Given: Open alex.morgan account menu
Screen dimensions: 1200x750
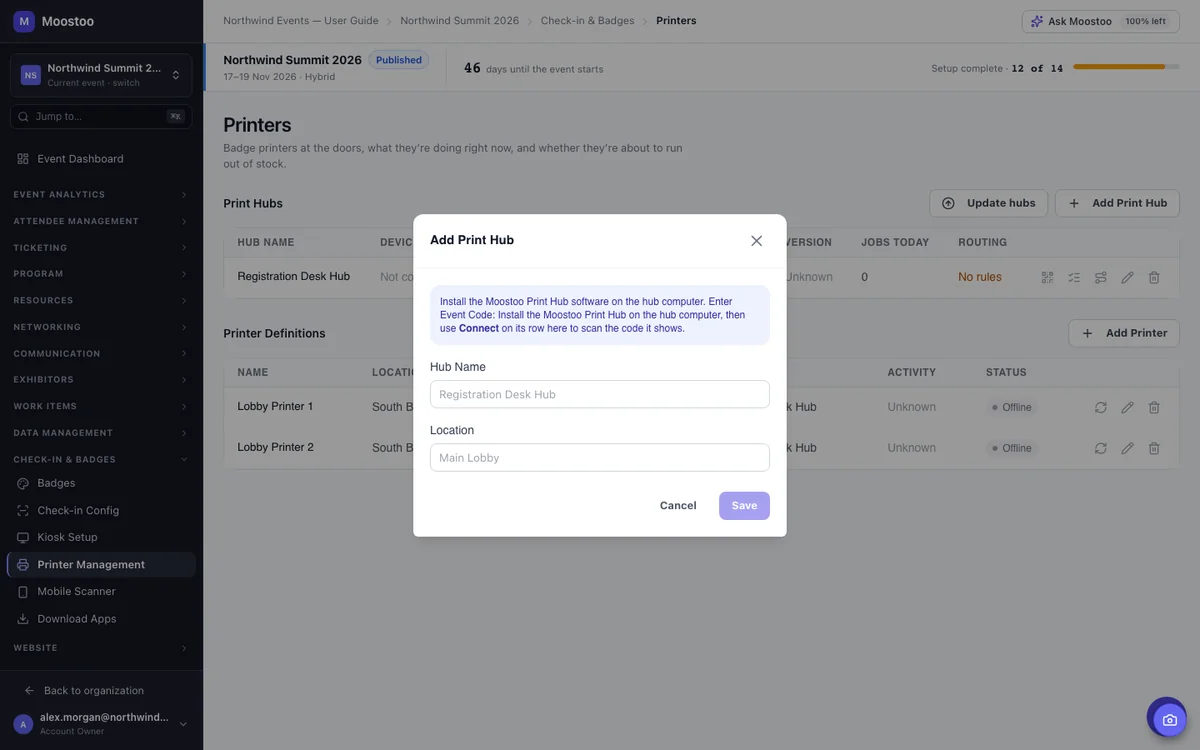Looking at the screenshot, I should tap(101, 723).
